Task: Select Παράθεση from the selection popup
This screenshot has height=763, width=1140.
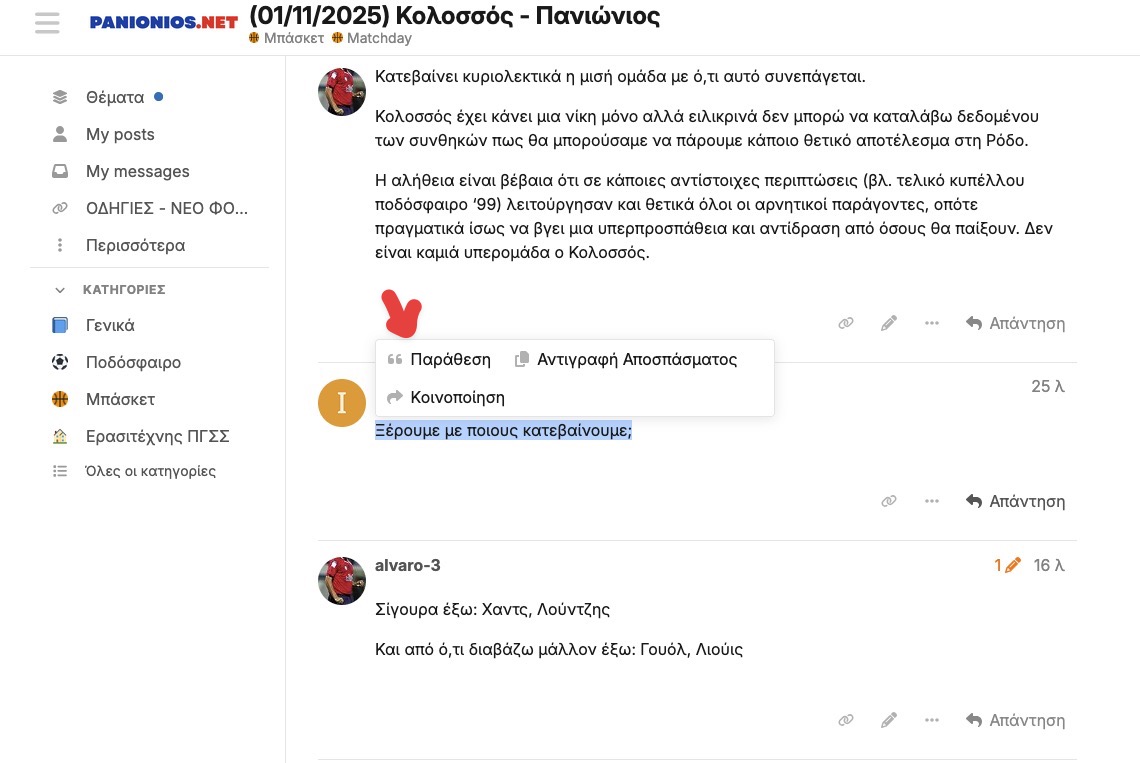Action: (x=439, y=359)
